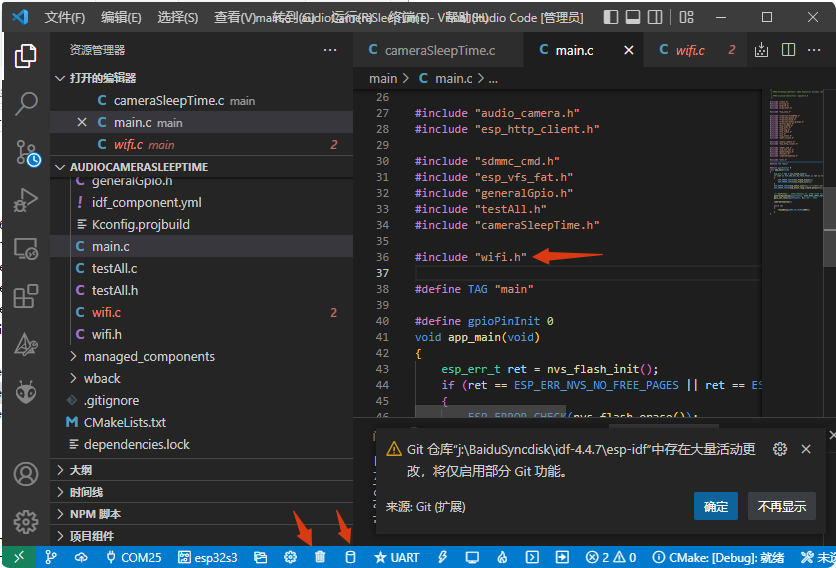Open Explorer more actions ellipsis

point(330,50)
